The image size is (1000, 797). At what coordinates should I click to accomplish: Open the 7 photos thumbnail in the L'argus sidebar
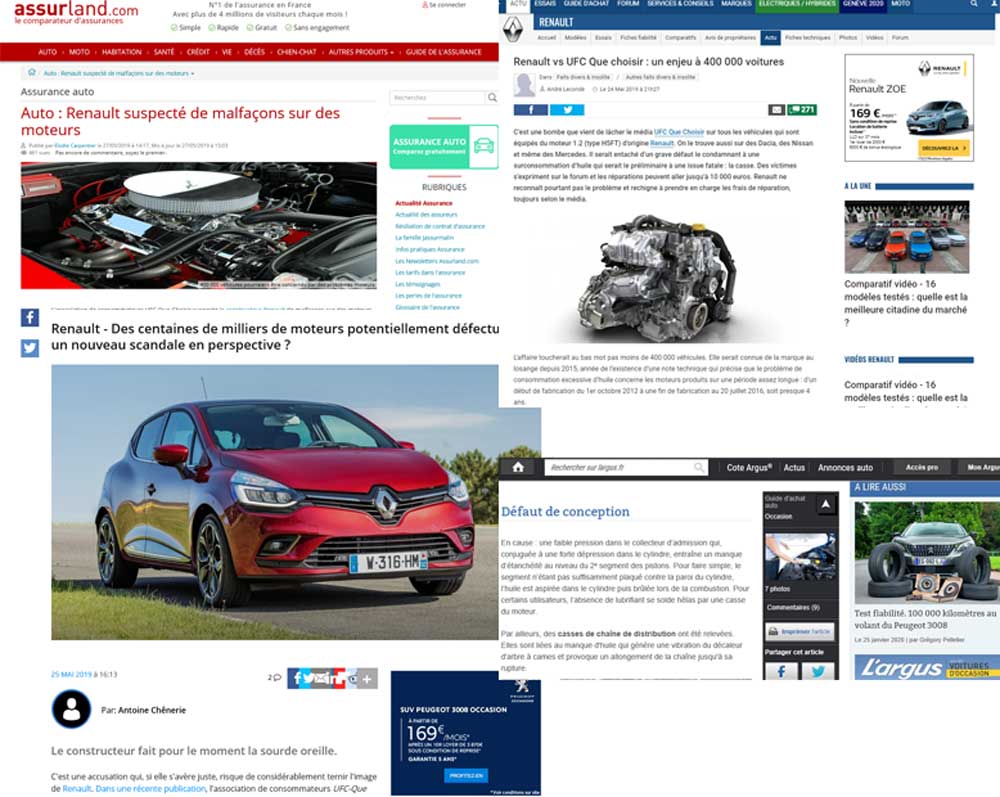click(800, 557)
